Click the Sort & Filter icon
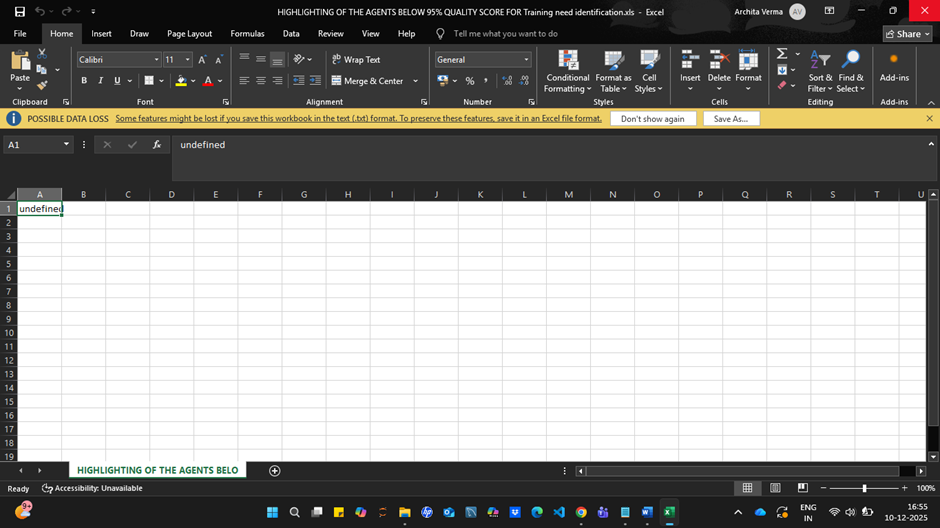 click(x=820, y=61)
